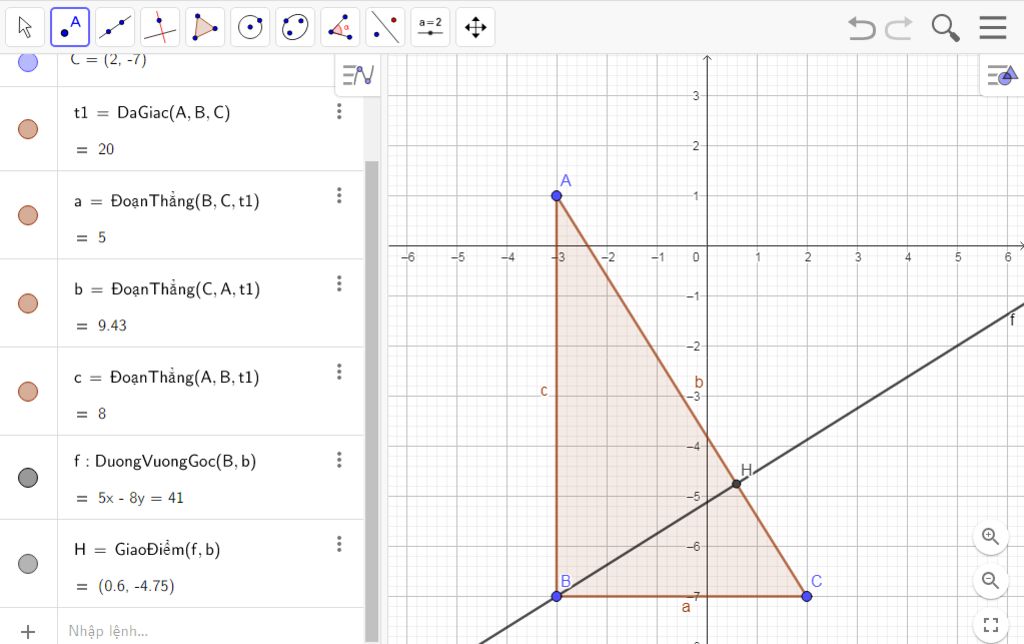Viewport: 1024px width, 644px height.
Task: Toggle visibility of segment c
Action: point(28,392)
